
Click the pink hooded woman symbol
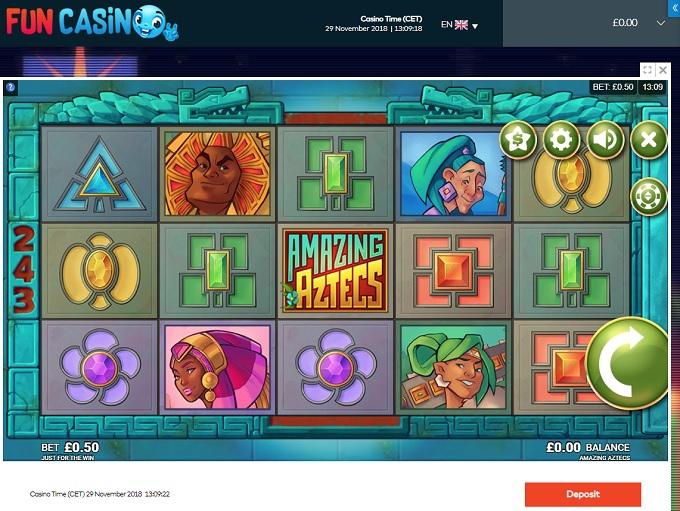coord(217,367)
